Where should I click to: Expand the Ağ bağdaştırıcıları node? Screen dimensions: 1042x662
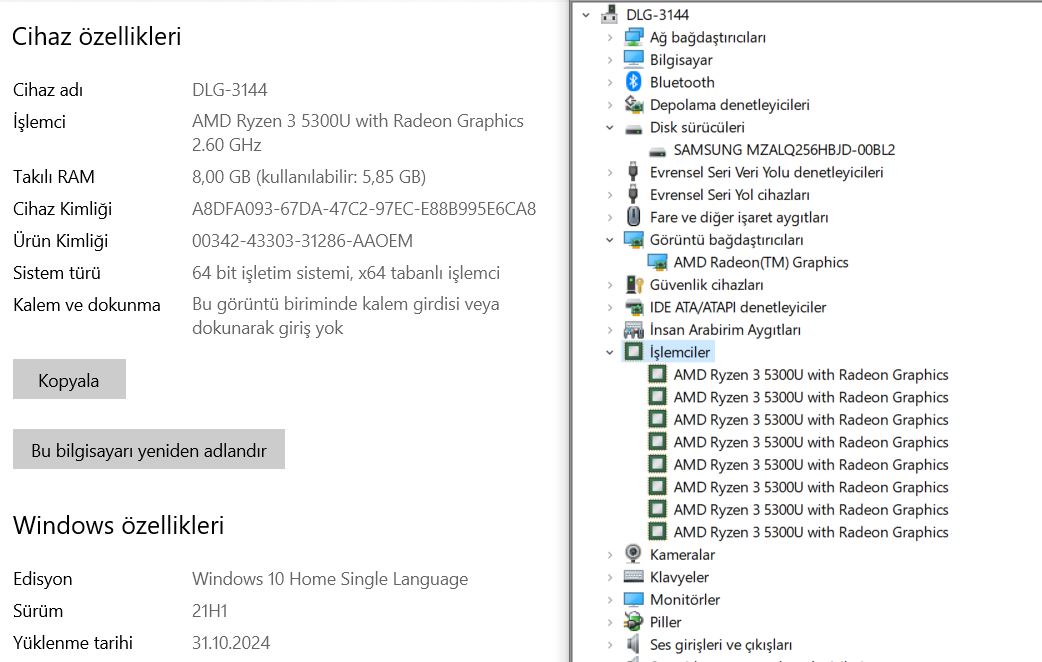coord(609,37)
